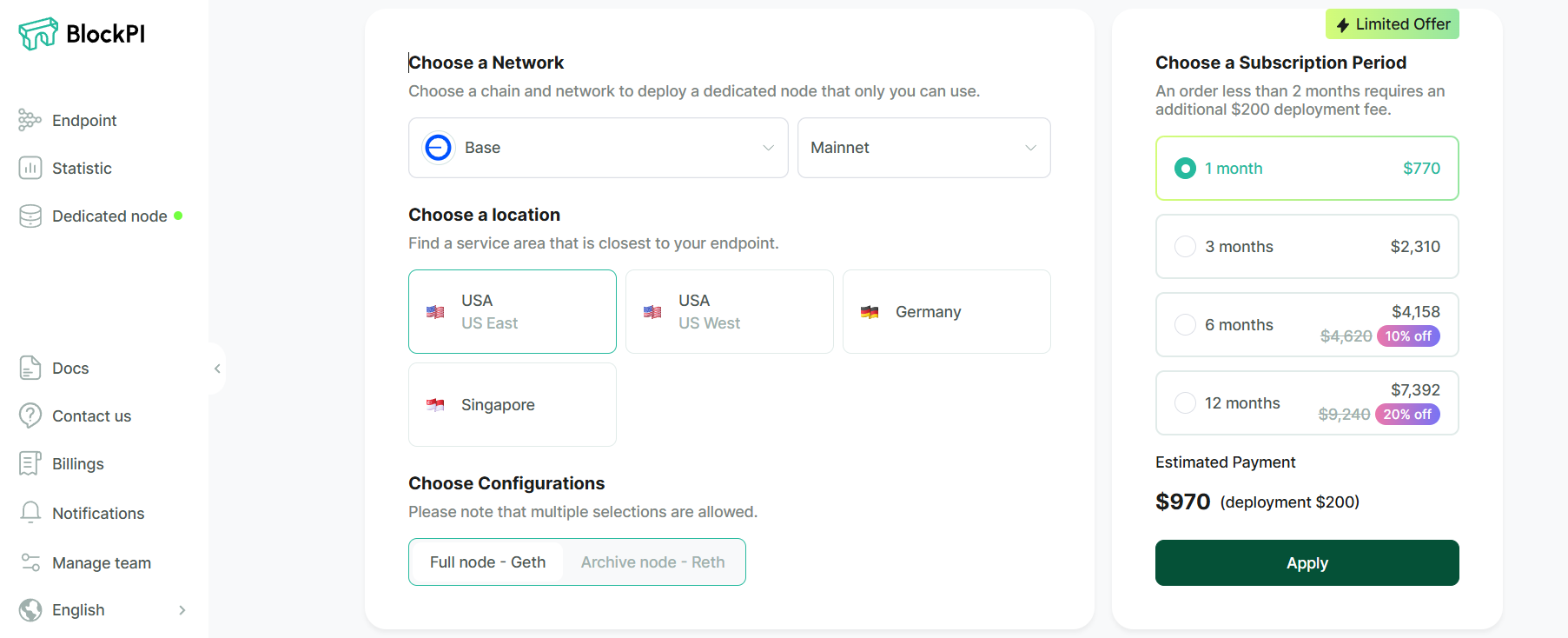Choose the 12 months subscription radio
The height and width of the screenshot is (638, 1568).
click(1185, 403)
